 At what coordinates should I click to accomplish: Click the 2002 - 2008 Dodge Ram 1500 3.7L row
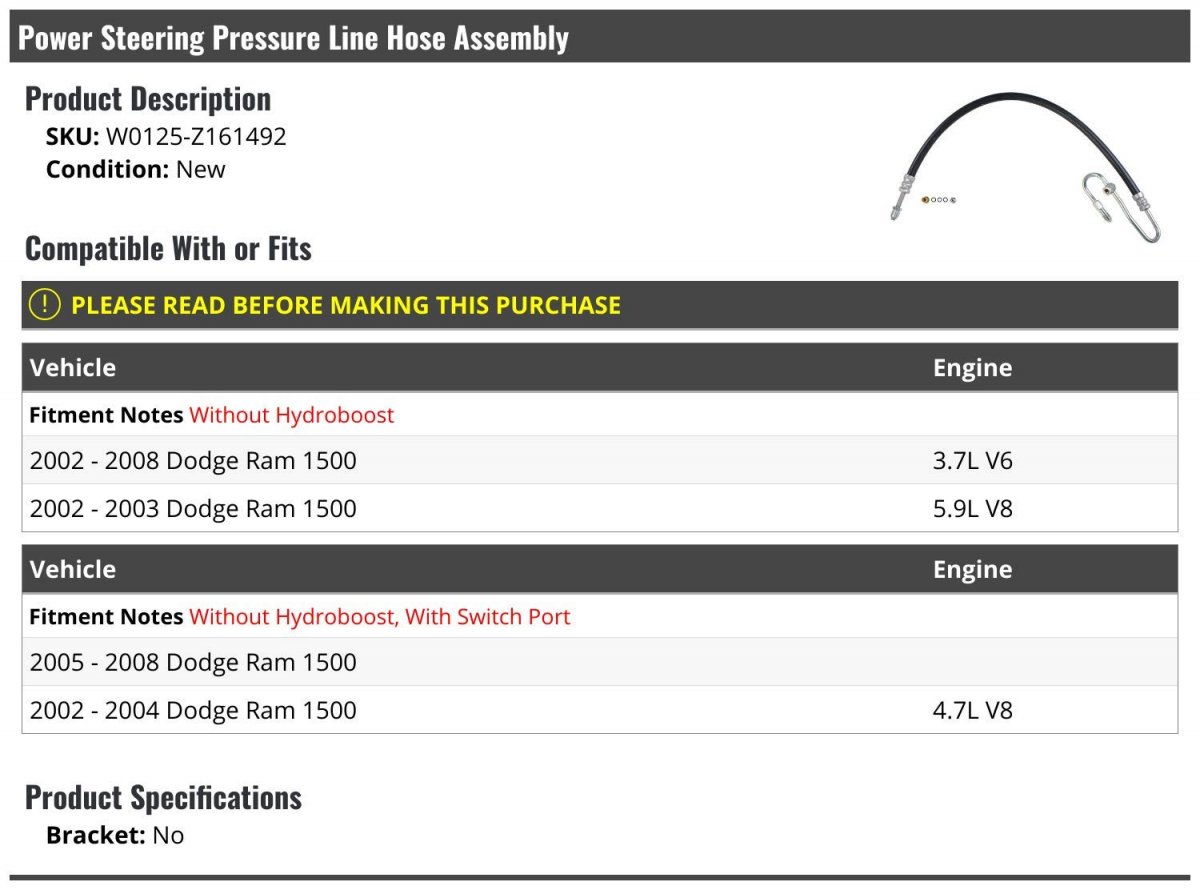click(600, 461)
